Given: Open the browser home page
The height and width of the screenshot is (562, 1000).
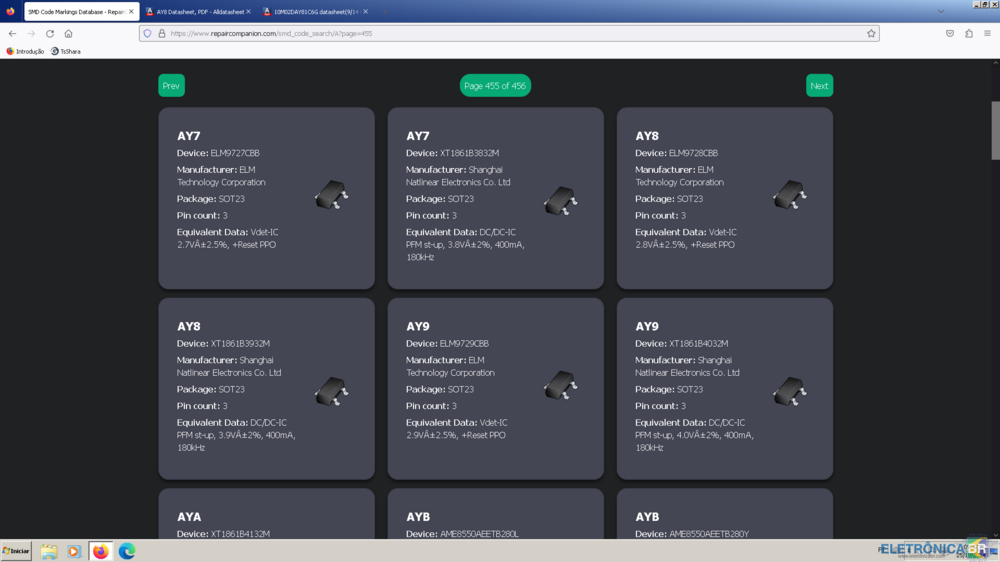Looking at the screenshot, I should point(68,33).
